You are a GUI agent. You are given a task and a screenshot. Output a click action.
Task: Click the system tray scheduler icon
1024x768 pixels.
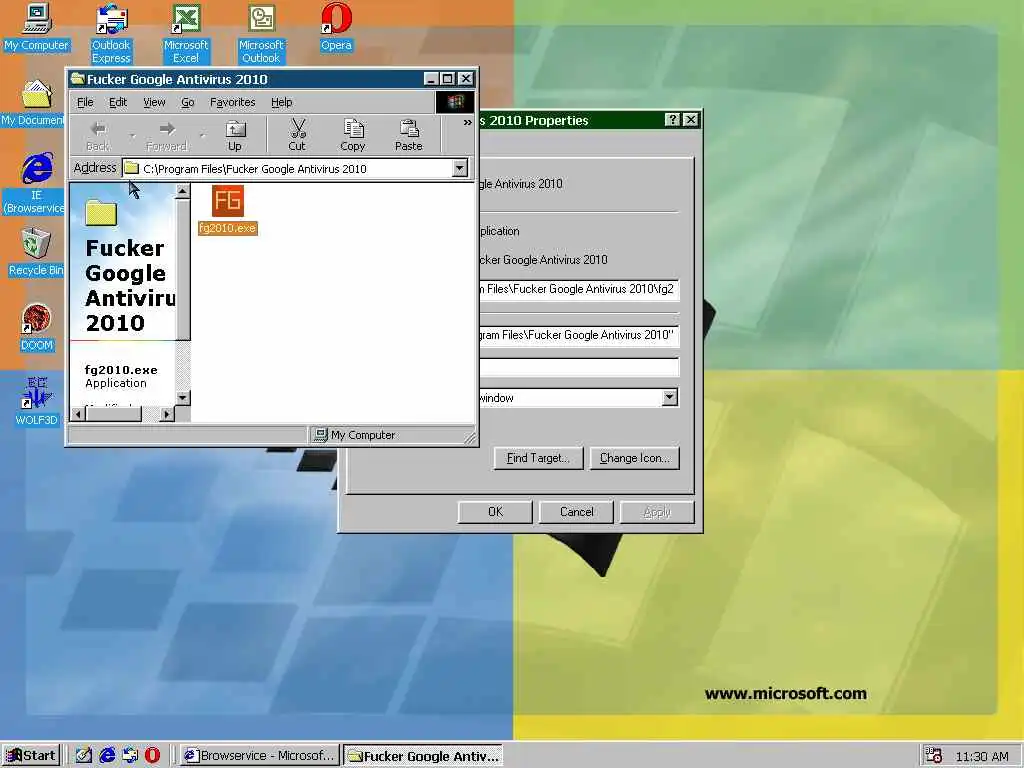coord(934,756)
